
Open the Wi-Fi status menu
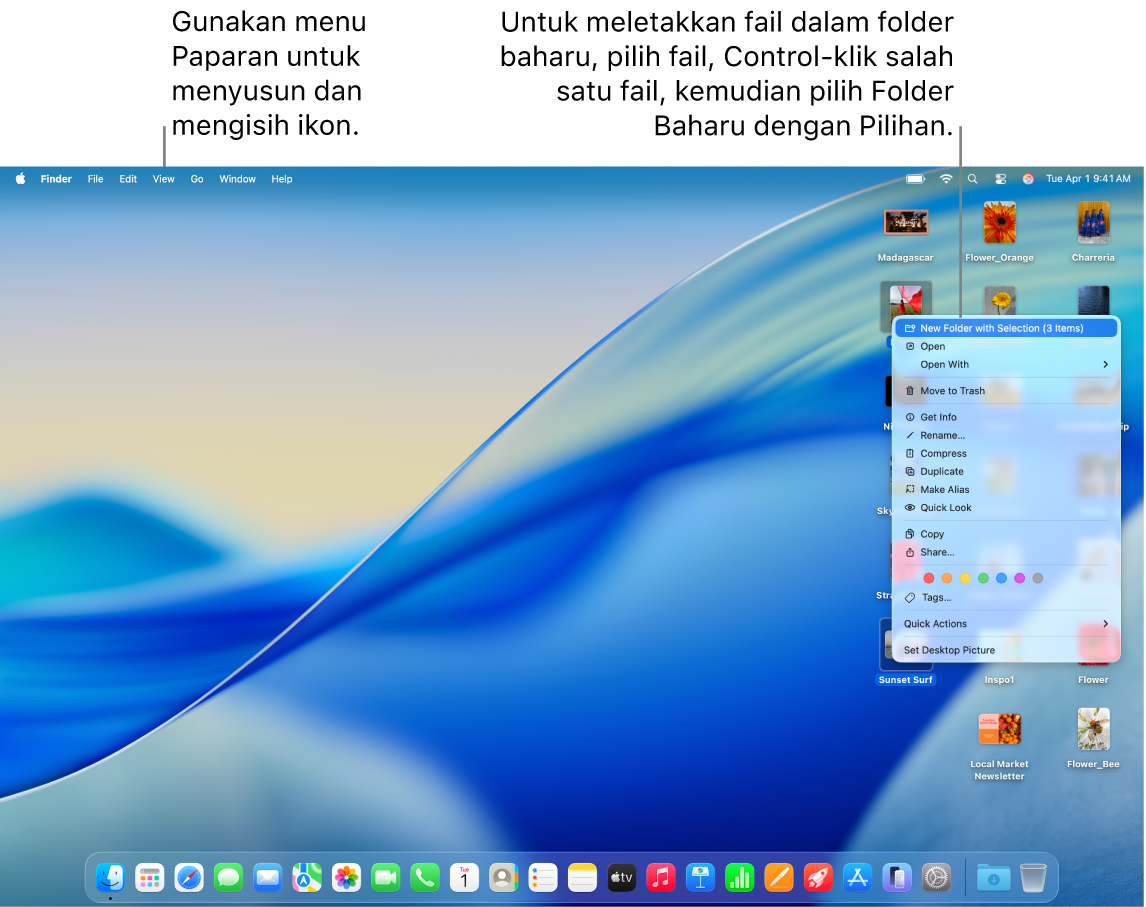pyautogui.click(x=945, y=179)
